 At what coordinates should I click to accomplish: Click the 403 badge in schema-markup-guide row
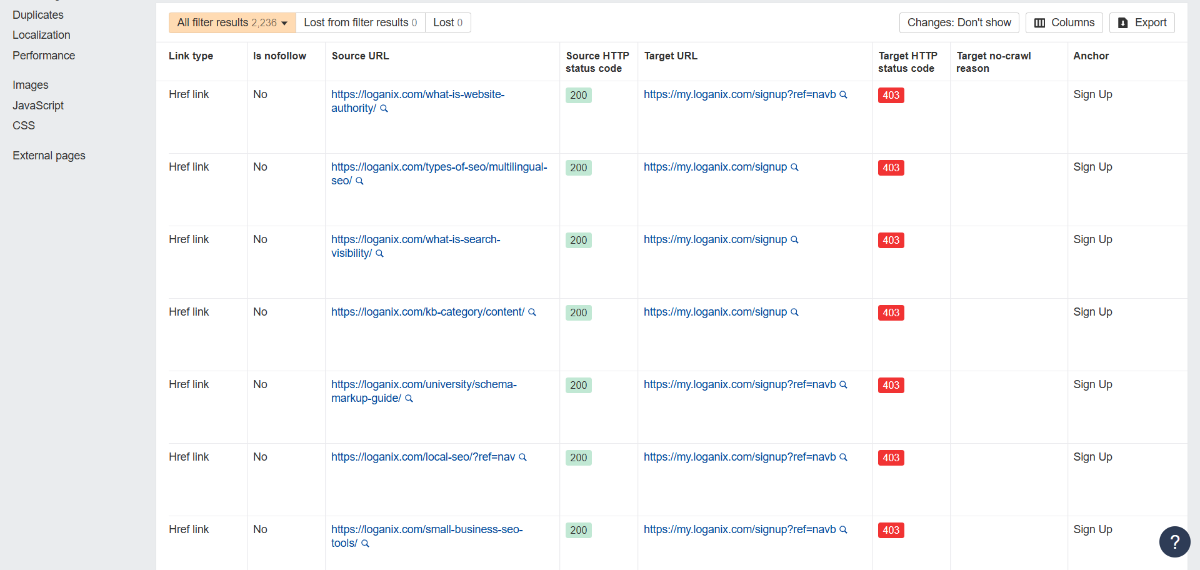click(x=891, y=385)
